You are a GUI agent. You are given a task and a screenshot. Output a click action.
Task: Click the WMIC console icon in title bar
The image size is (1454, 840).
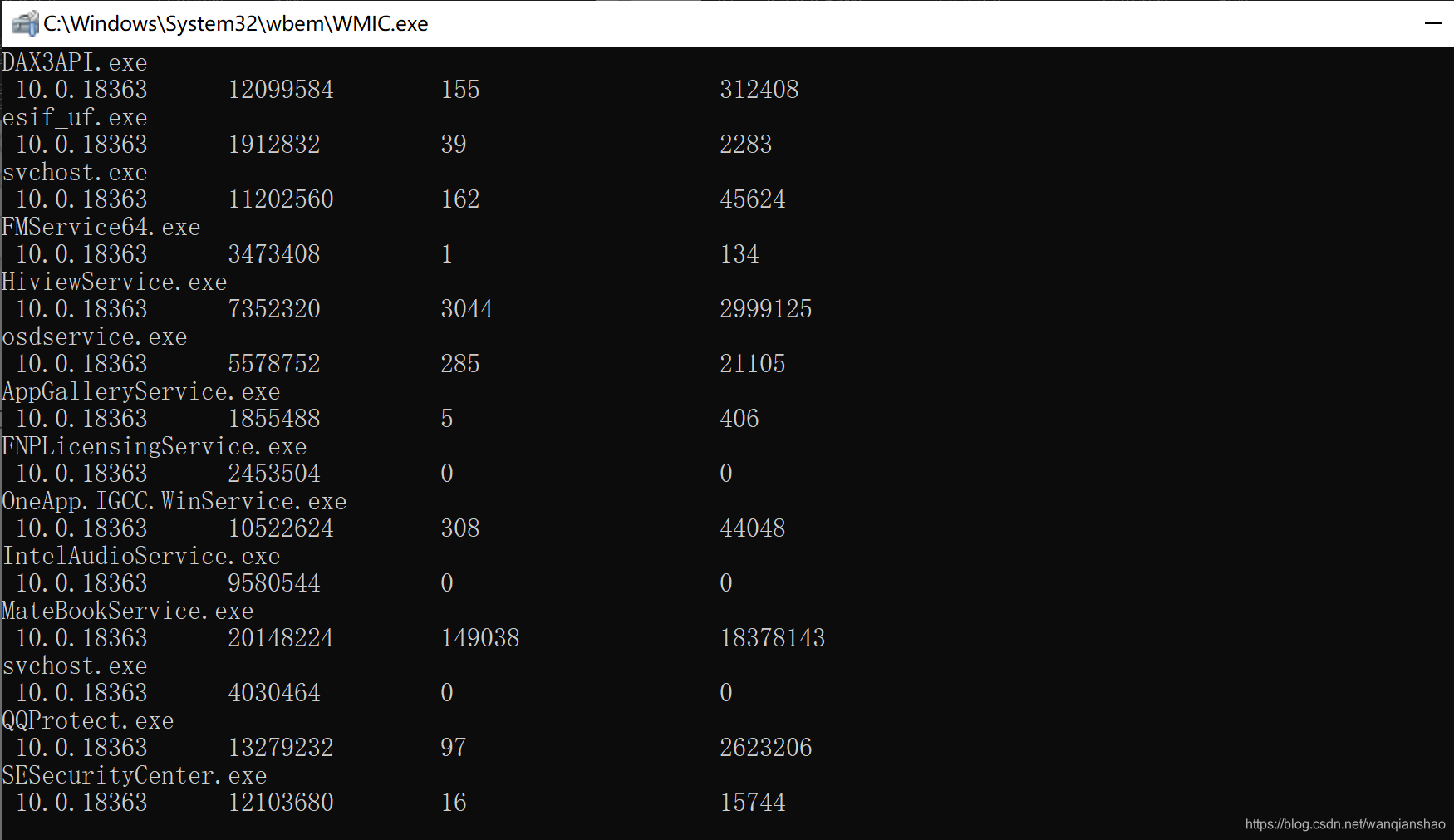pyautogui.click(x=25, y=23)
